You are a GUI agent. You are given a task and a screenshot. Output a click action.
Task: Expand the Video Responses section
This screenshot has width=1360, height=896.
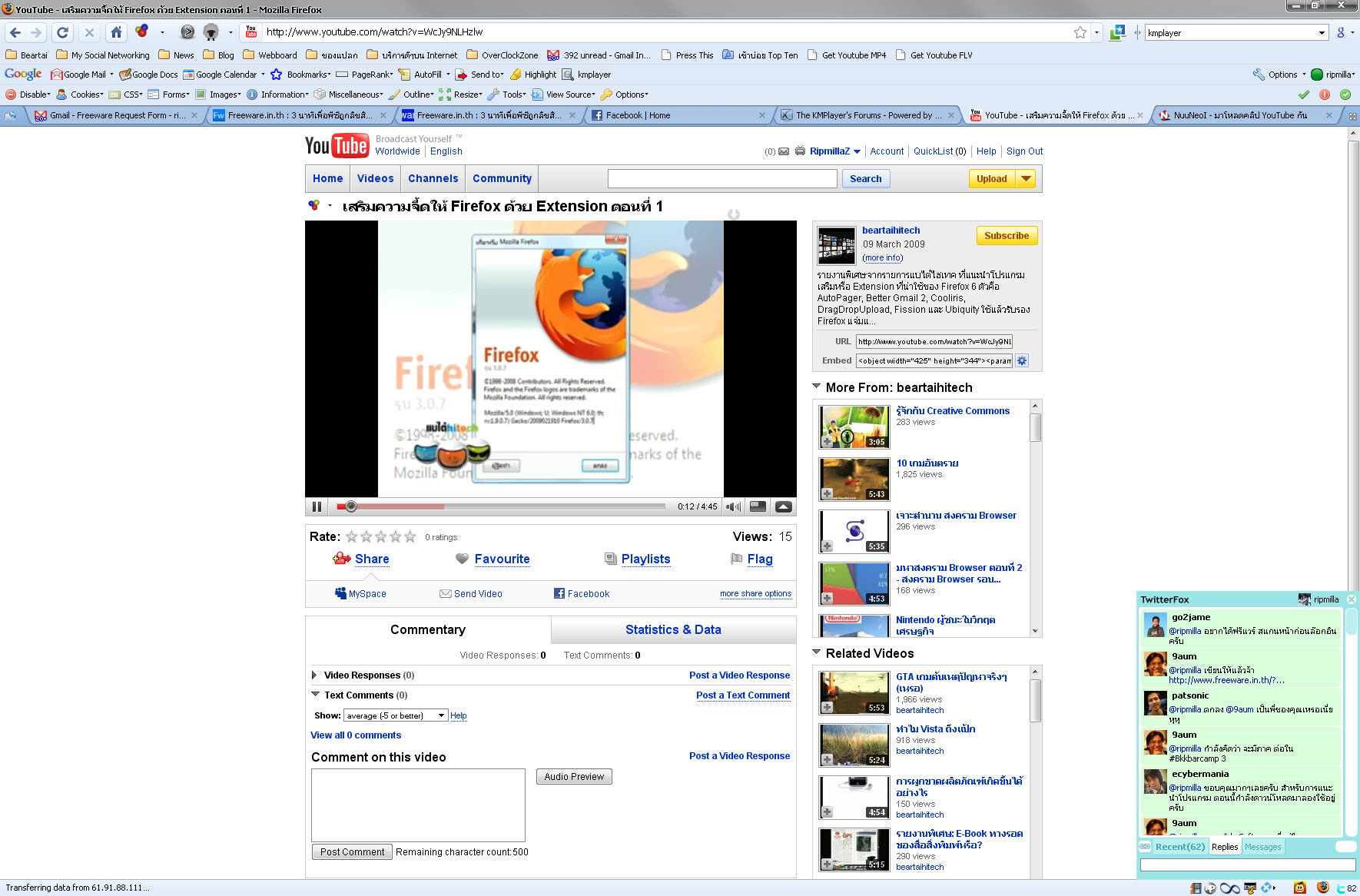pyautogui.click(x=314, y=675)
